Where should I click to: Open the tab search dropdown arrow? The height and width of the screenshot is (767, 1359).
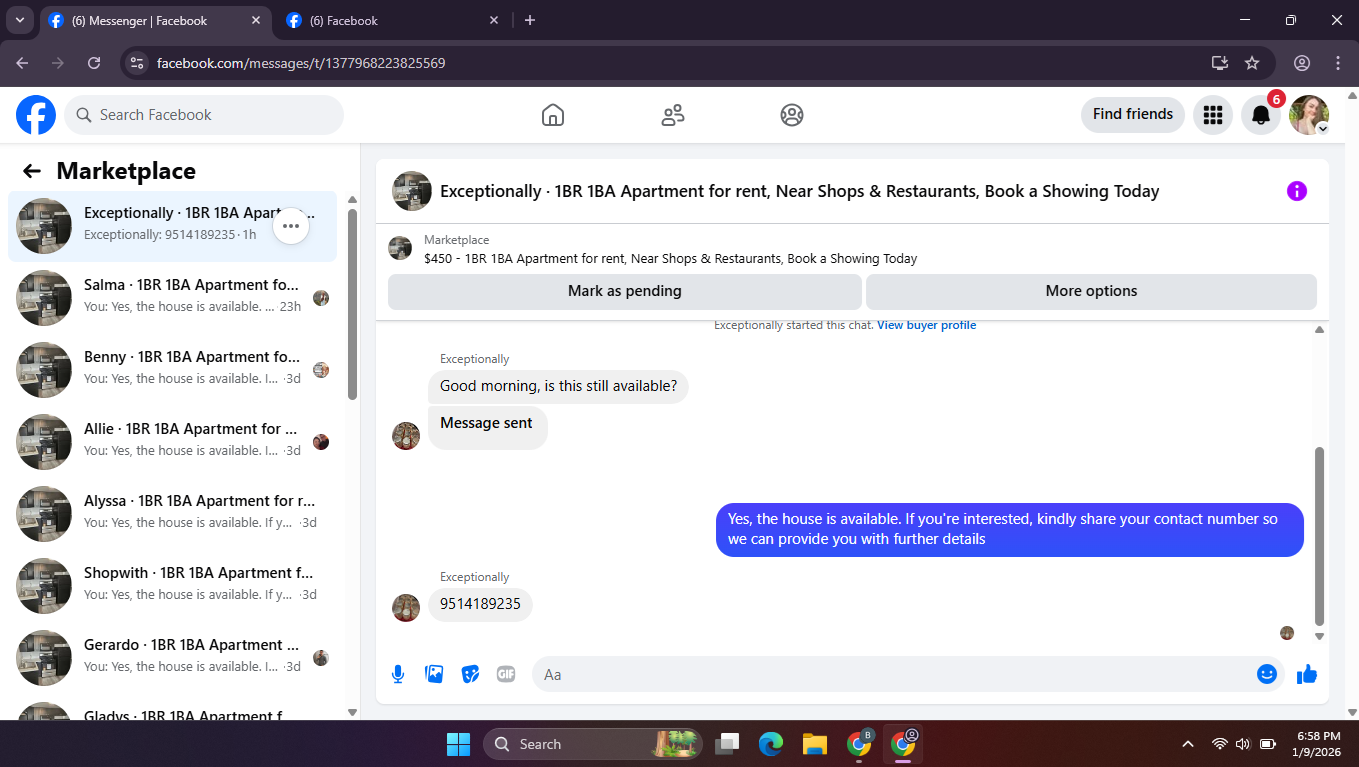tap(19, 20)
